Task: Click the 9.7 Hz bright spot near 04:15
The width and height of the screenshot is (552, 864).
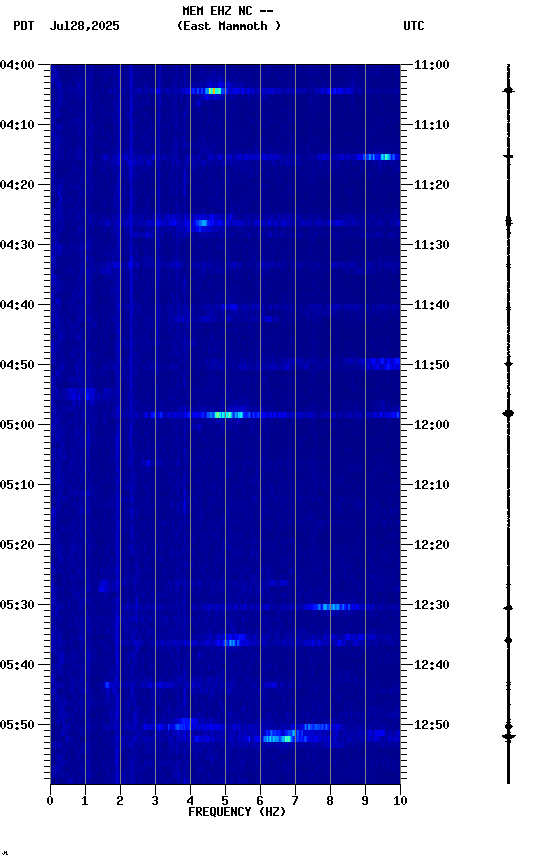Action: (385, 157)
